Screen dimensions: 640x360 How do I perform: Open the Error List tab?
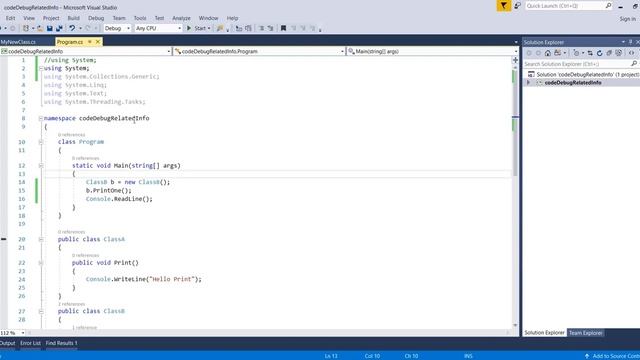[30, 343]
